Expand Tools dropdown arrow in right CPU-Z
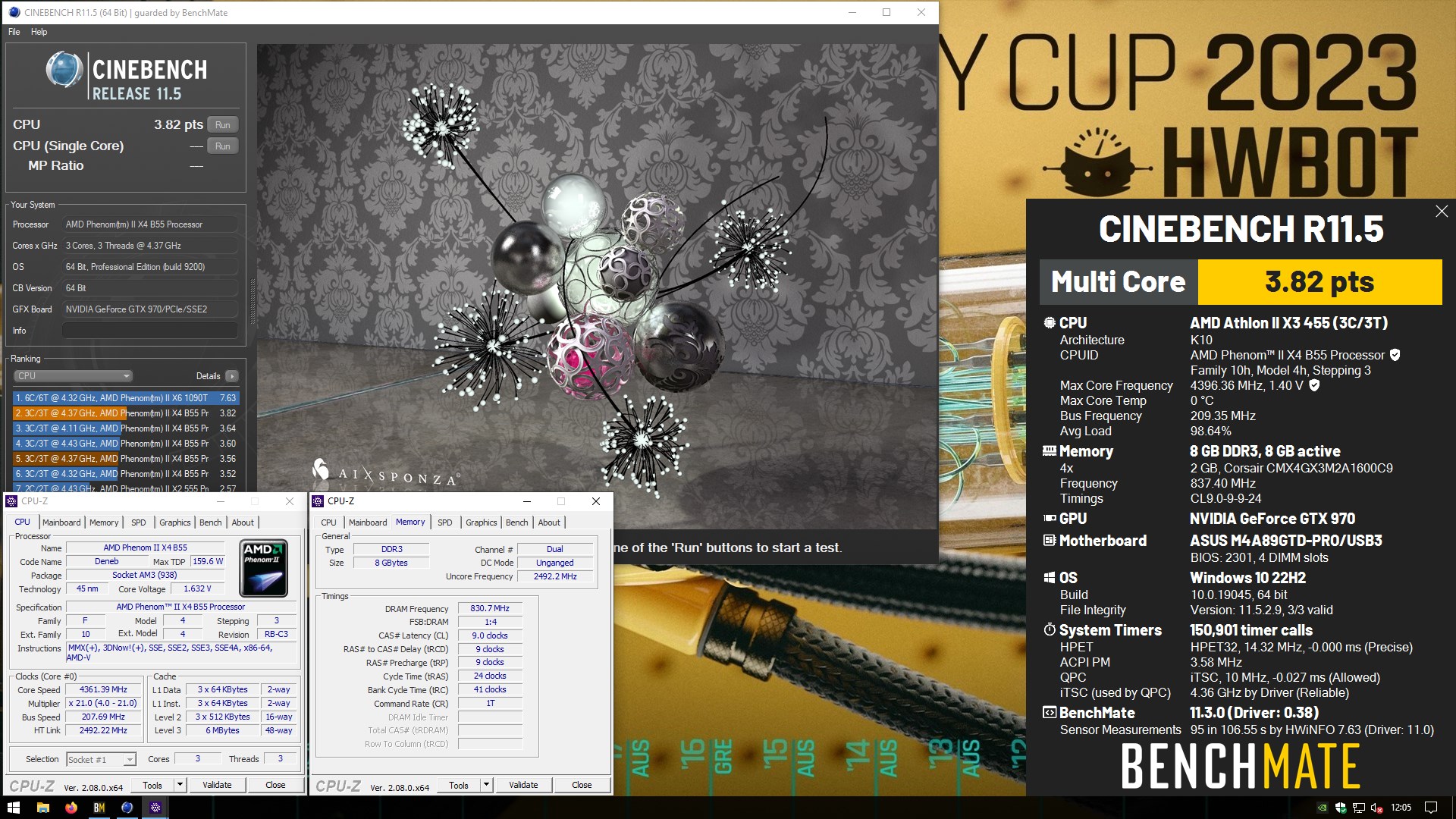1456x819 pixels. [486, 786]
